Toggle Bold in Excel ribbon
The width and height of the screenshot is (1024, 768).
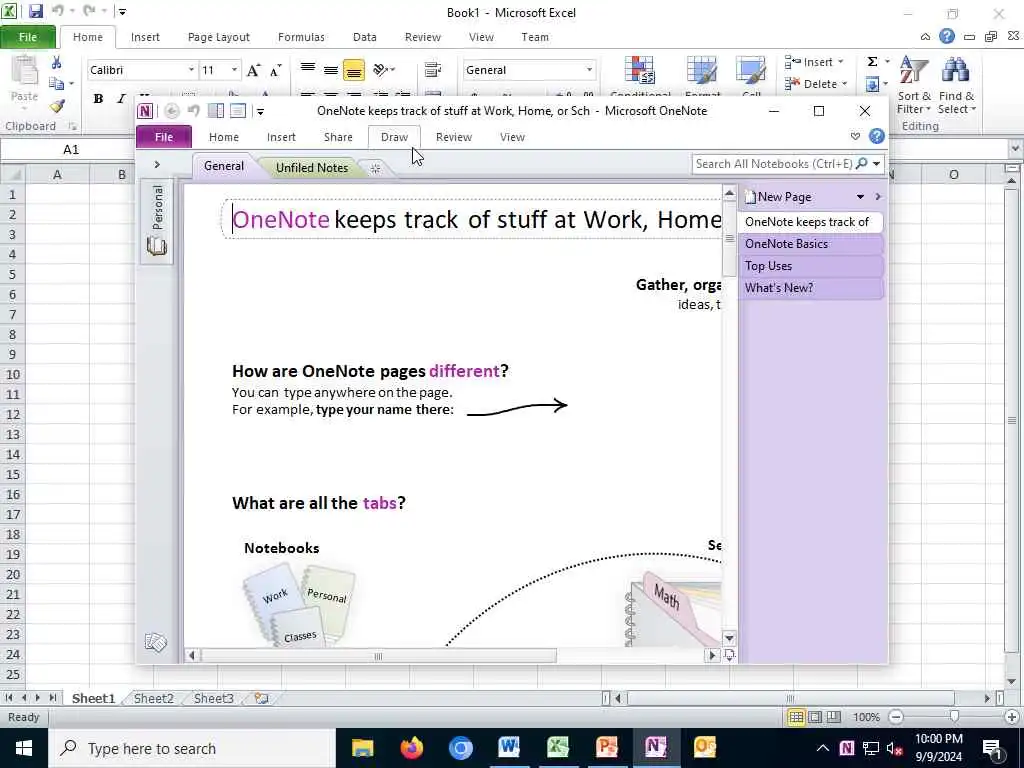pos(98,99)
